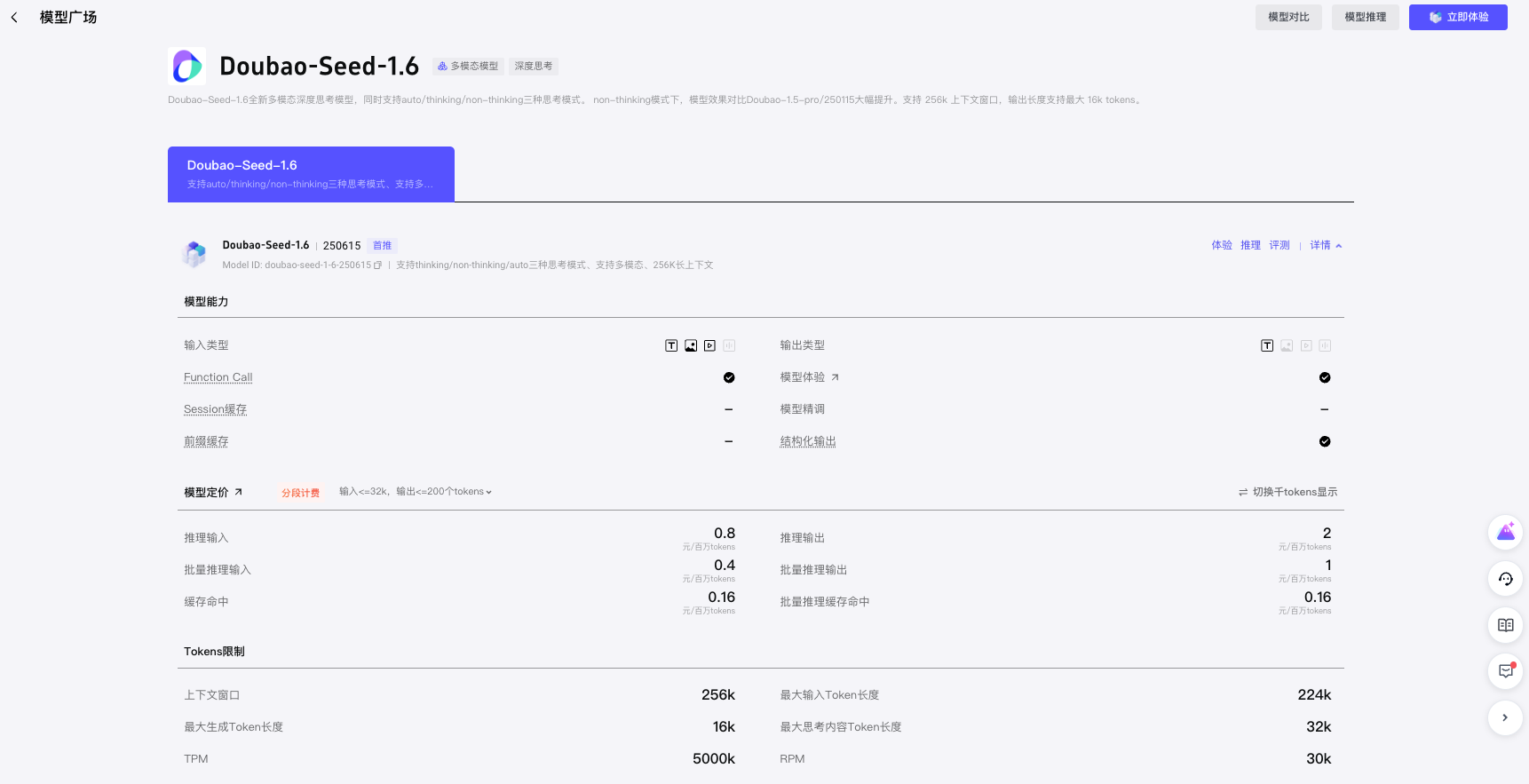The height and width of the screenshot is (784, 1529).
Task: Click the 推理输入 price value 0.8
Action: pos(725,534)
